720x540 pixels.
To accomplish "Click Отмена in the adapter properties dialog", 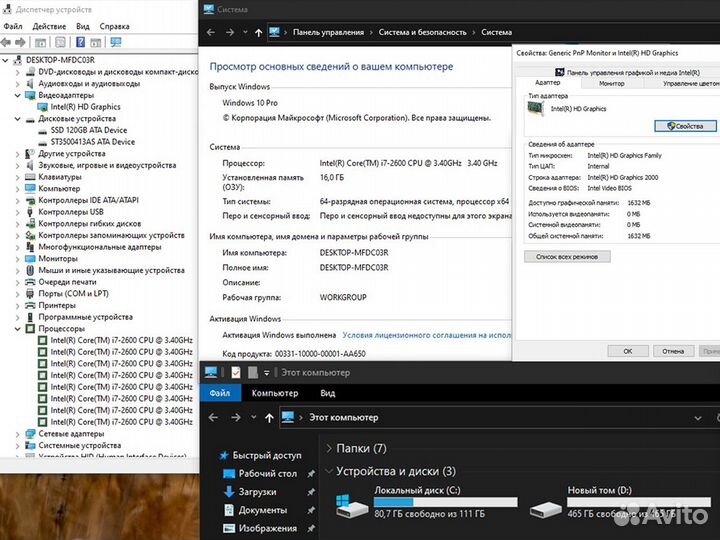I will (x=673, y=351).
